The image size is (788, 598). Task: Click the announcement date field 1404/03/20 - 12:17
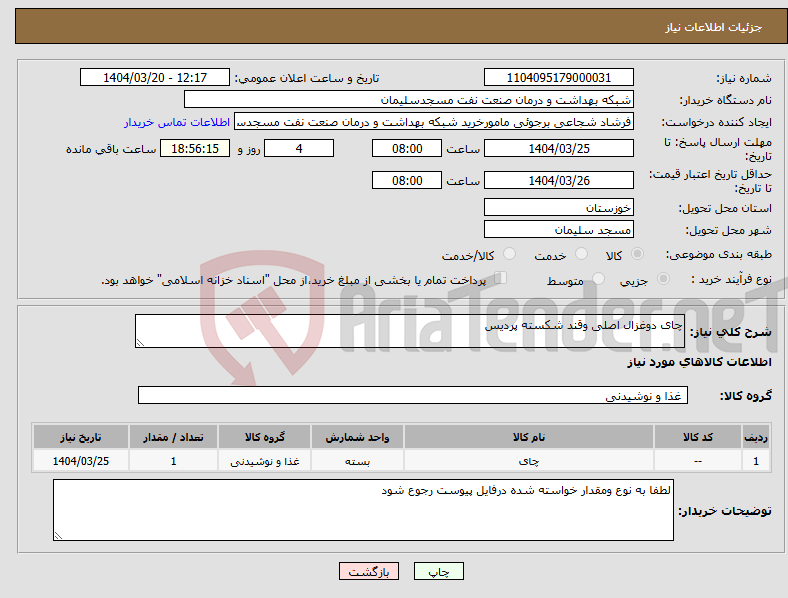(155, 77)
